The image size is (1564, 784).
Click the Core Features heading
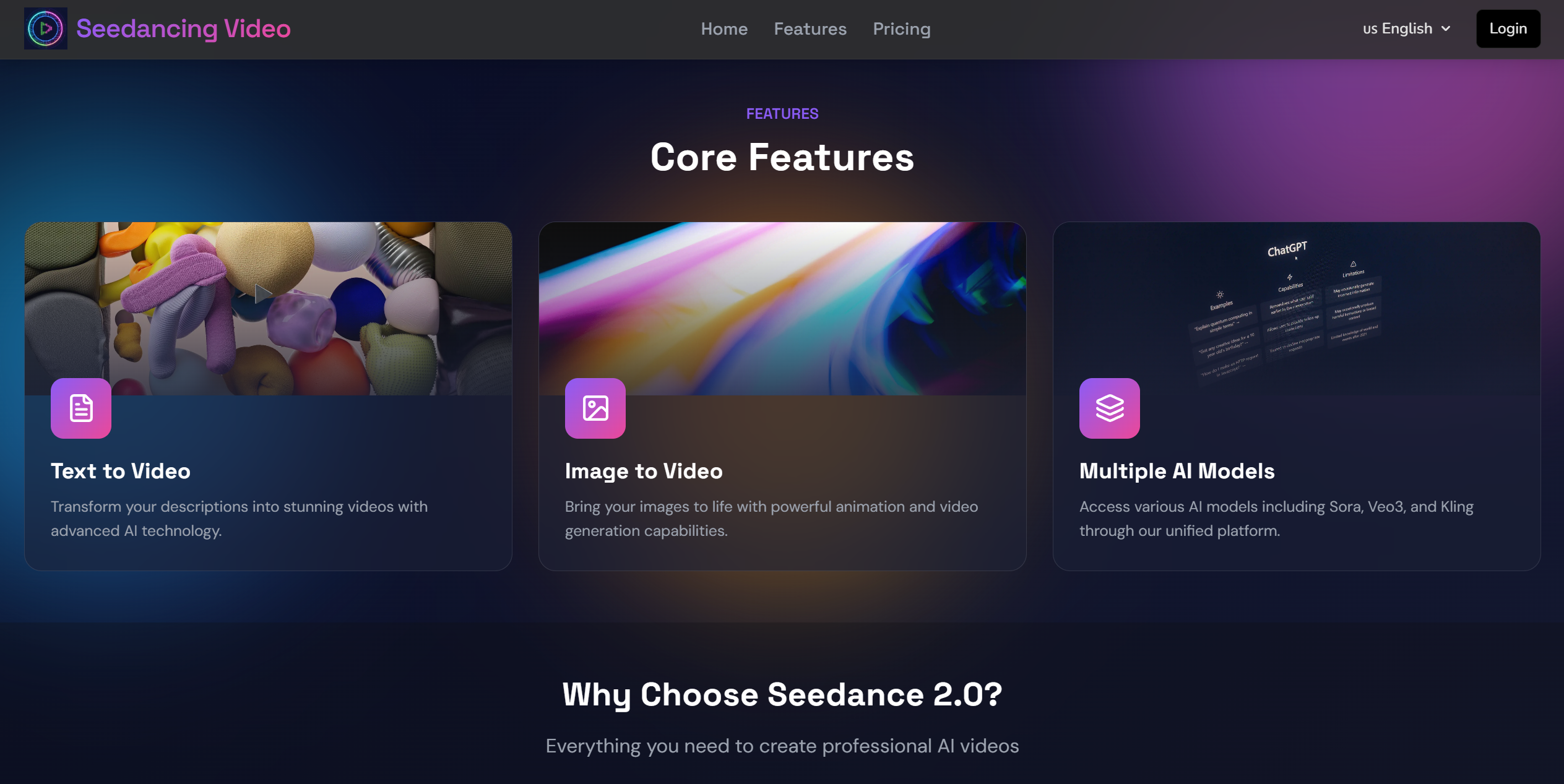pos(782,158)
